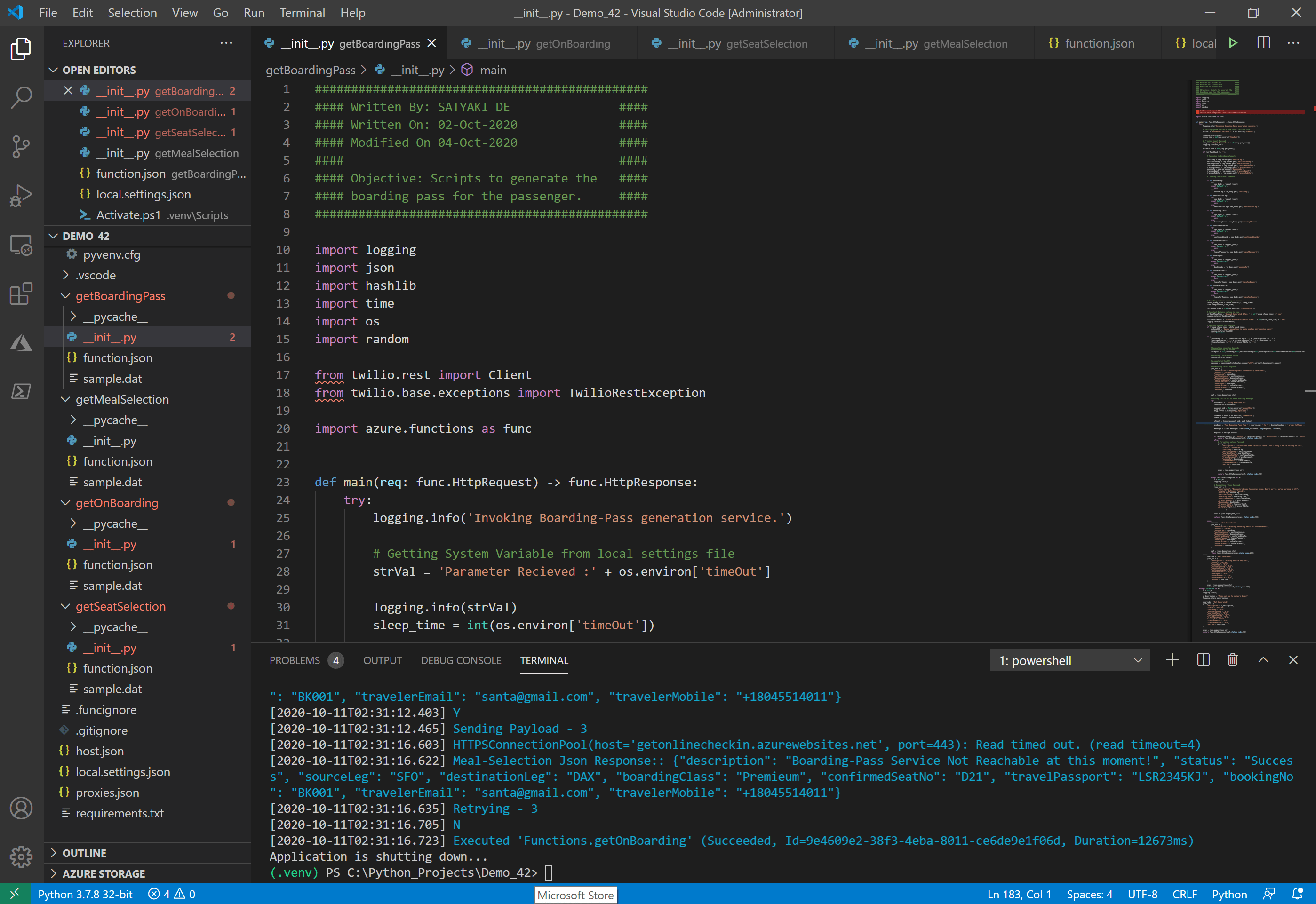The height and width of the screenshot is (904, 1316).
Task: Toggle maximize terminal panel size chevron
Action: pyautogui.click(x=1263, y=660)
